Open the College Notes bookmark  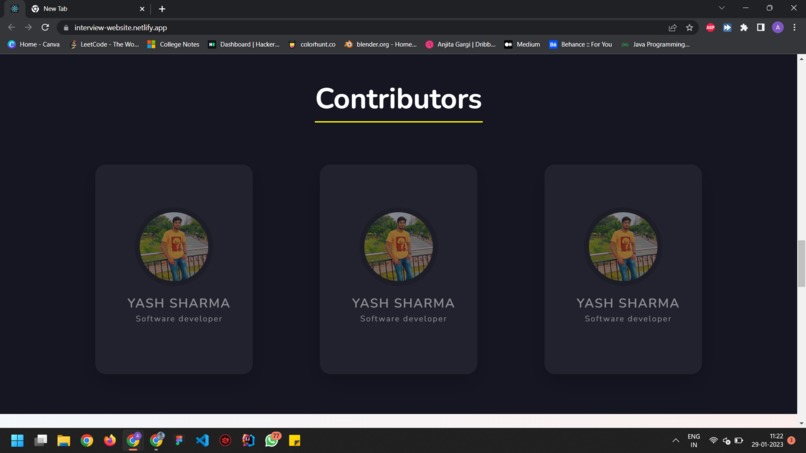point(173,45)
